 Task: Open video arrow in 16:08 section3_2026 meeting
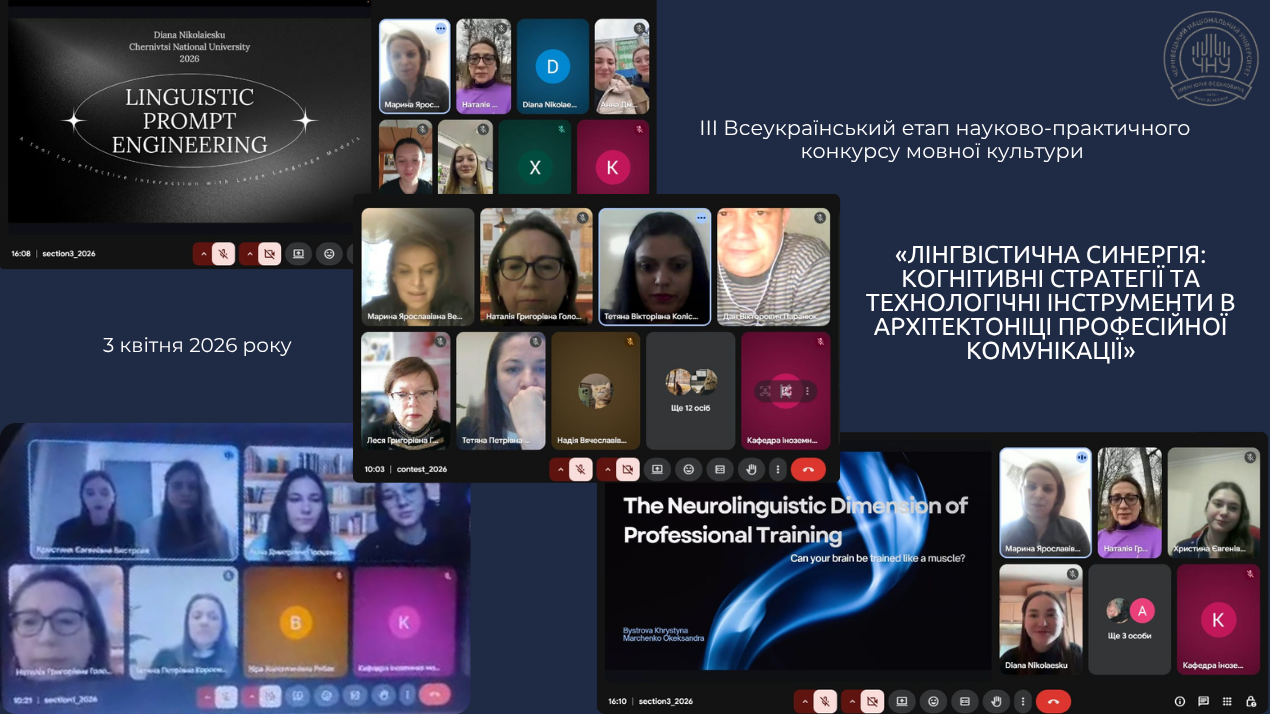pos(248,254)
